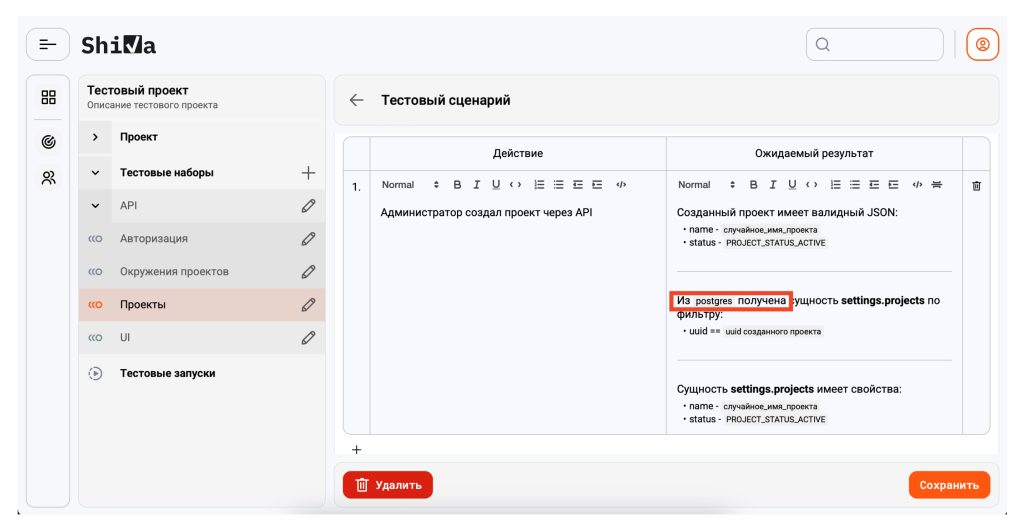Open the dashboard grid icon in sidebar
This screenshot has width=1024, height=531.
tap(48, 98)
